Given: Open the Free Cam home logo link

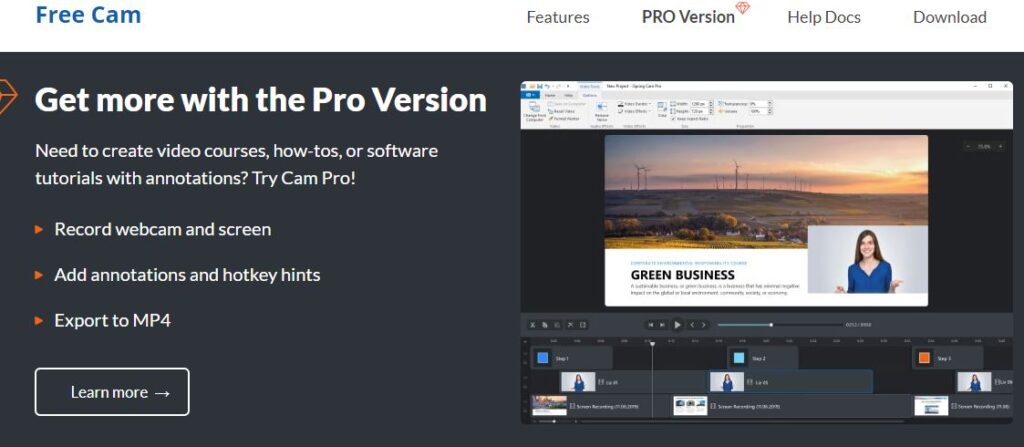Looking at the screenshot, I should coord(88,14).
